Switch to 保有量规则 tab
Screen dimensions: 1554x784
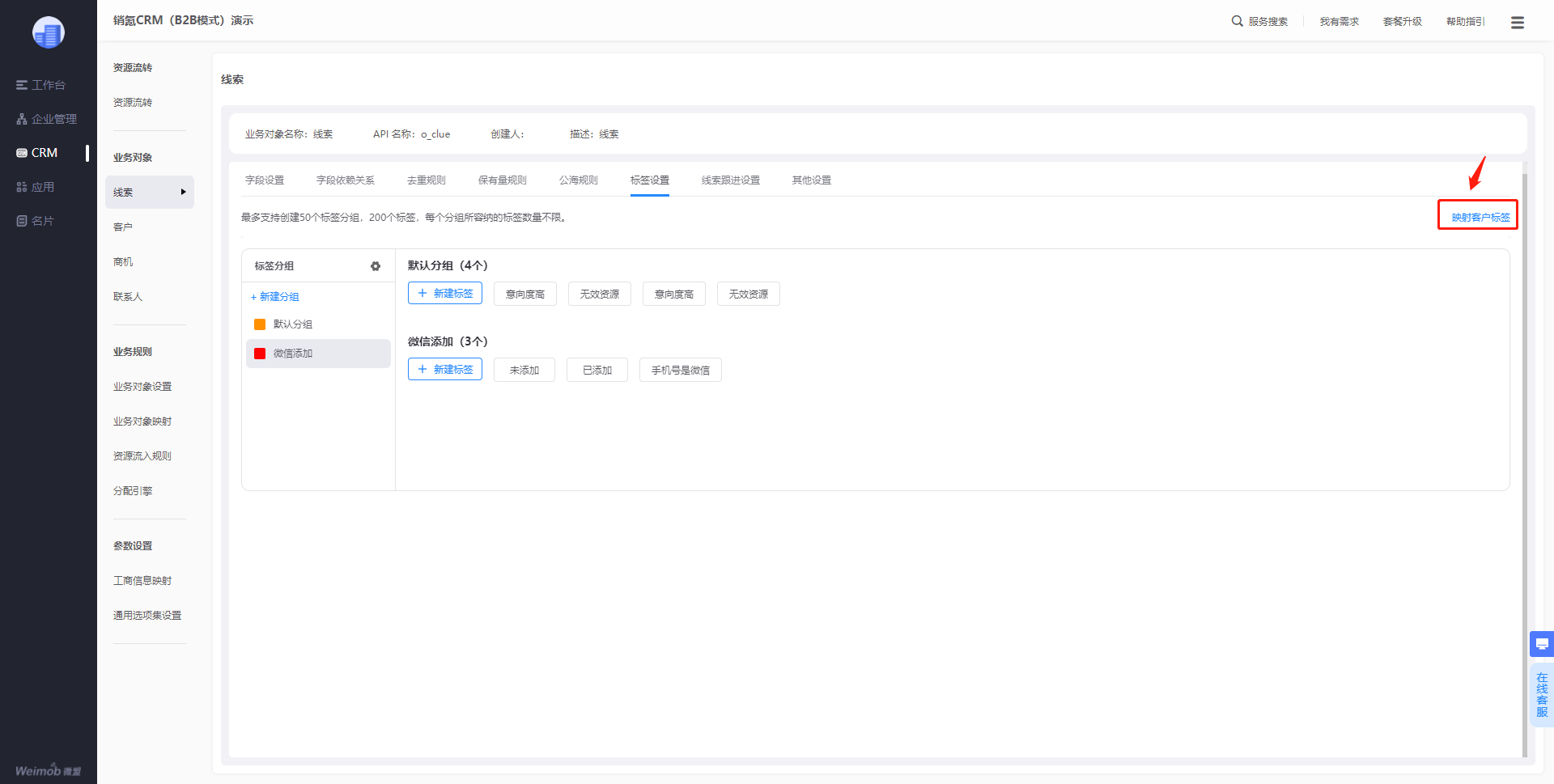[503, 180]
